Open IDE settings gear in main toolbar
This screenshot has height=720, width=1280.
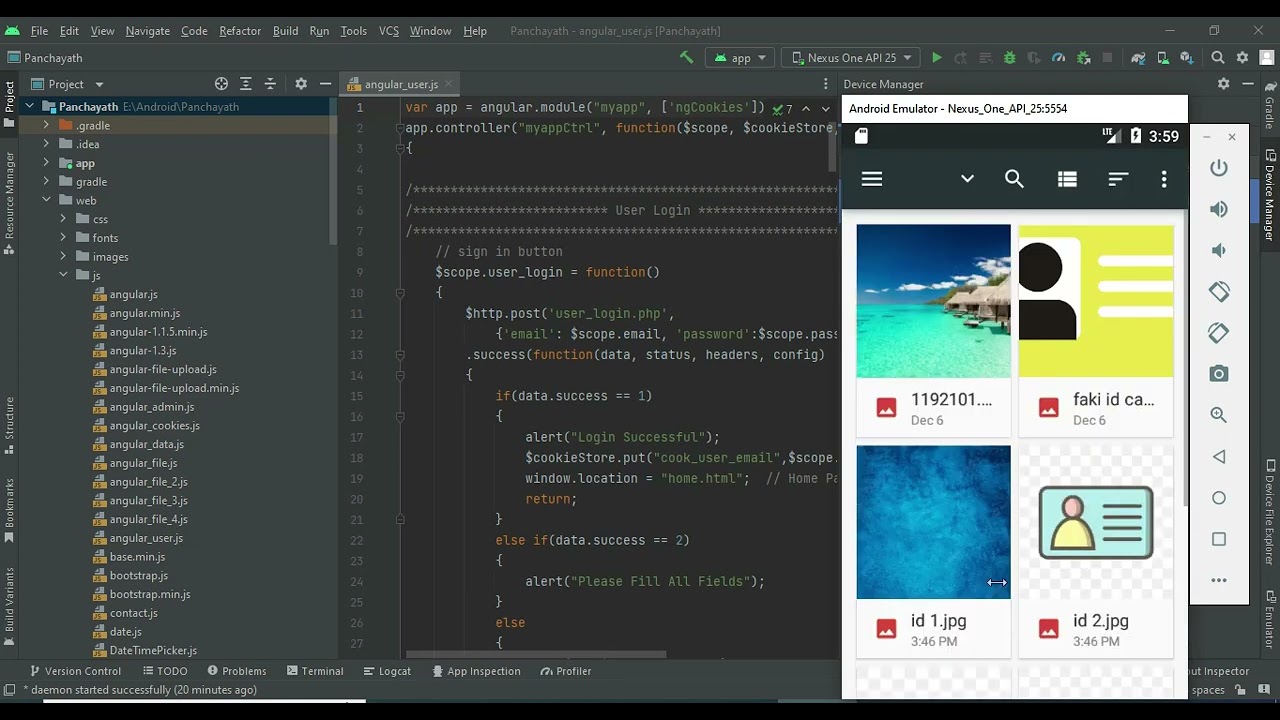(1243, 58)
